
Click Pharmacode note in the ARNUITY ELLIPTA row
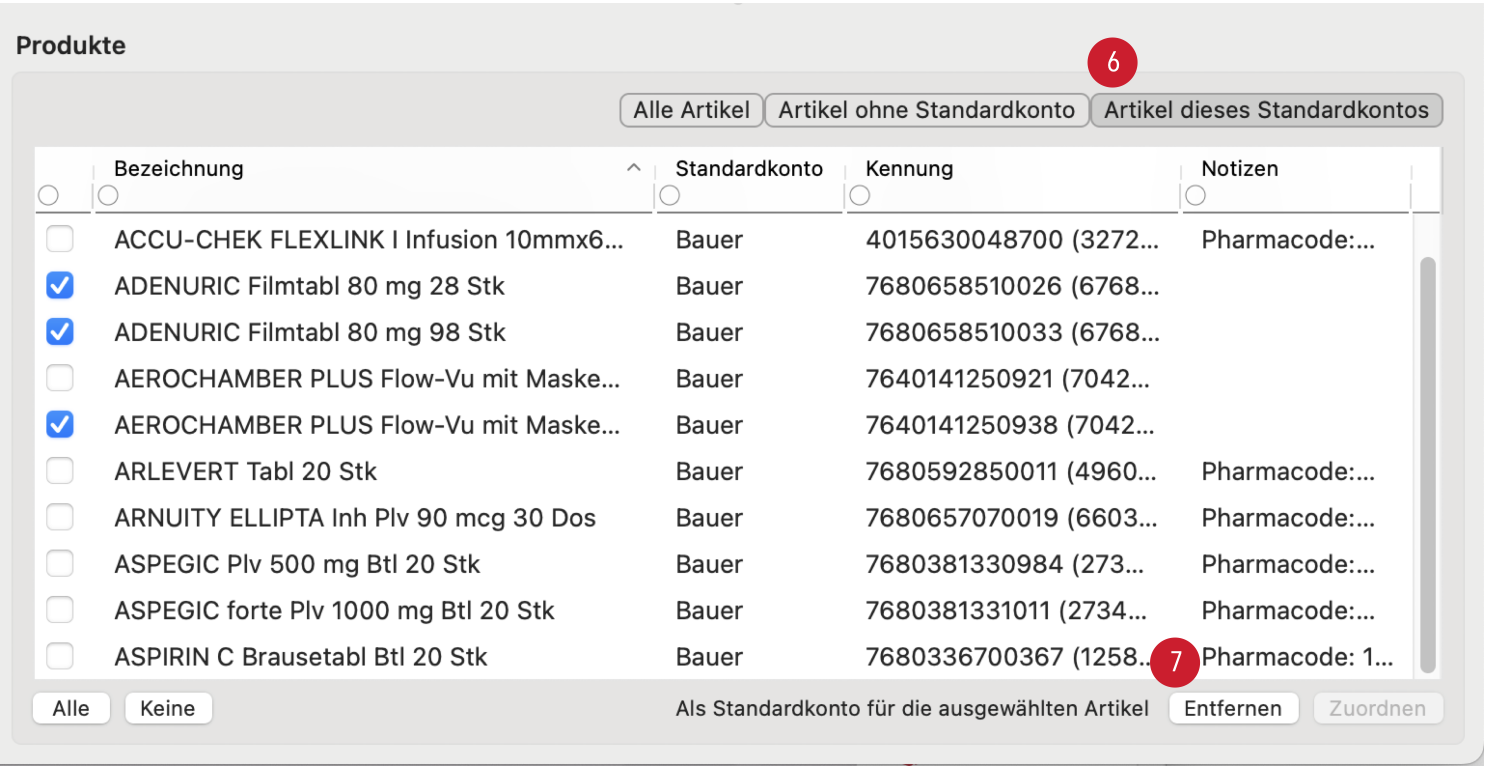point(1288,518)
